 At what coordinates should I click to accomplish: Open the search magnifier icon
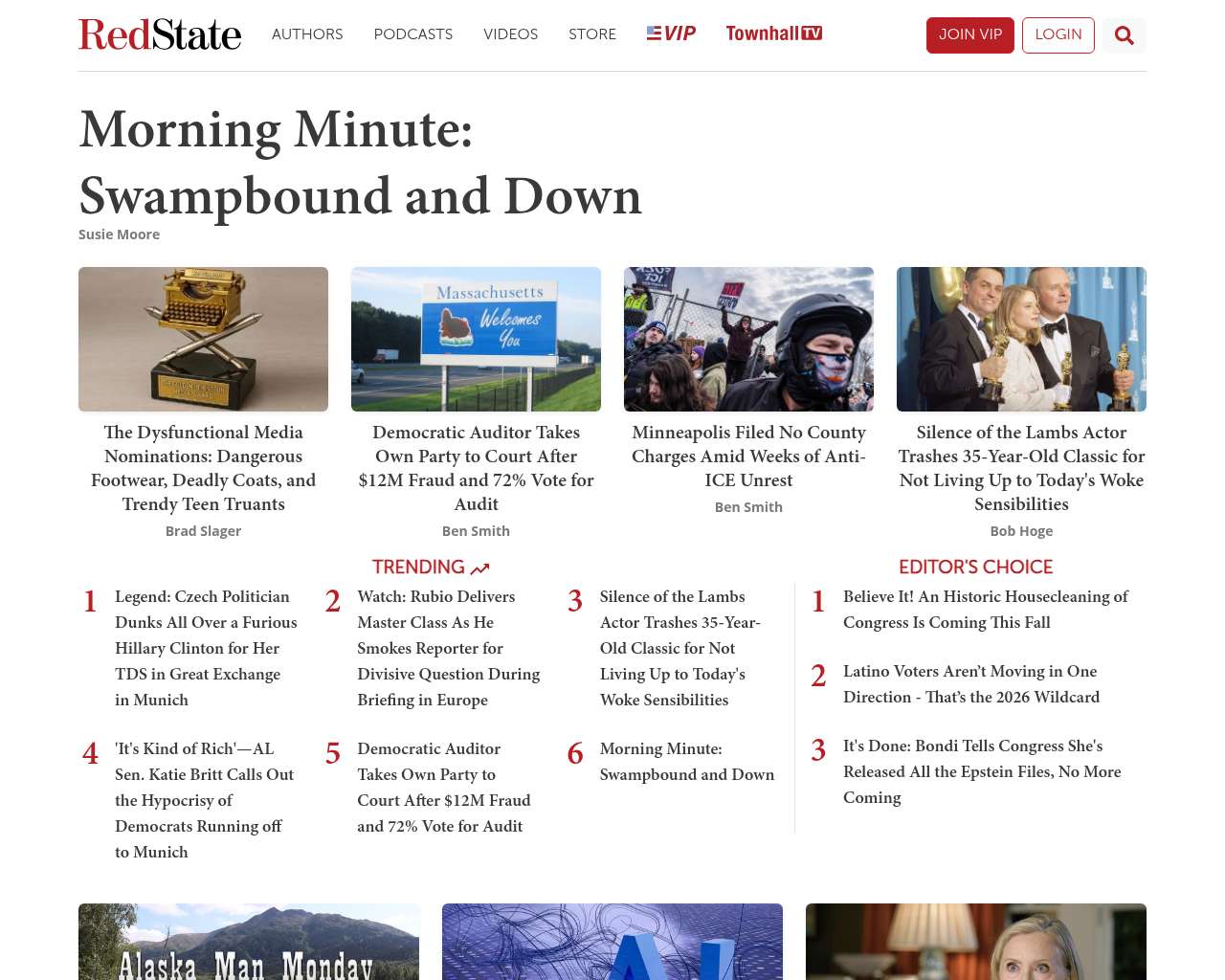pyautogui.click(x=1125, y=35)
